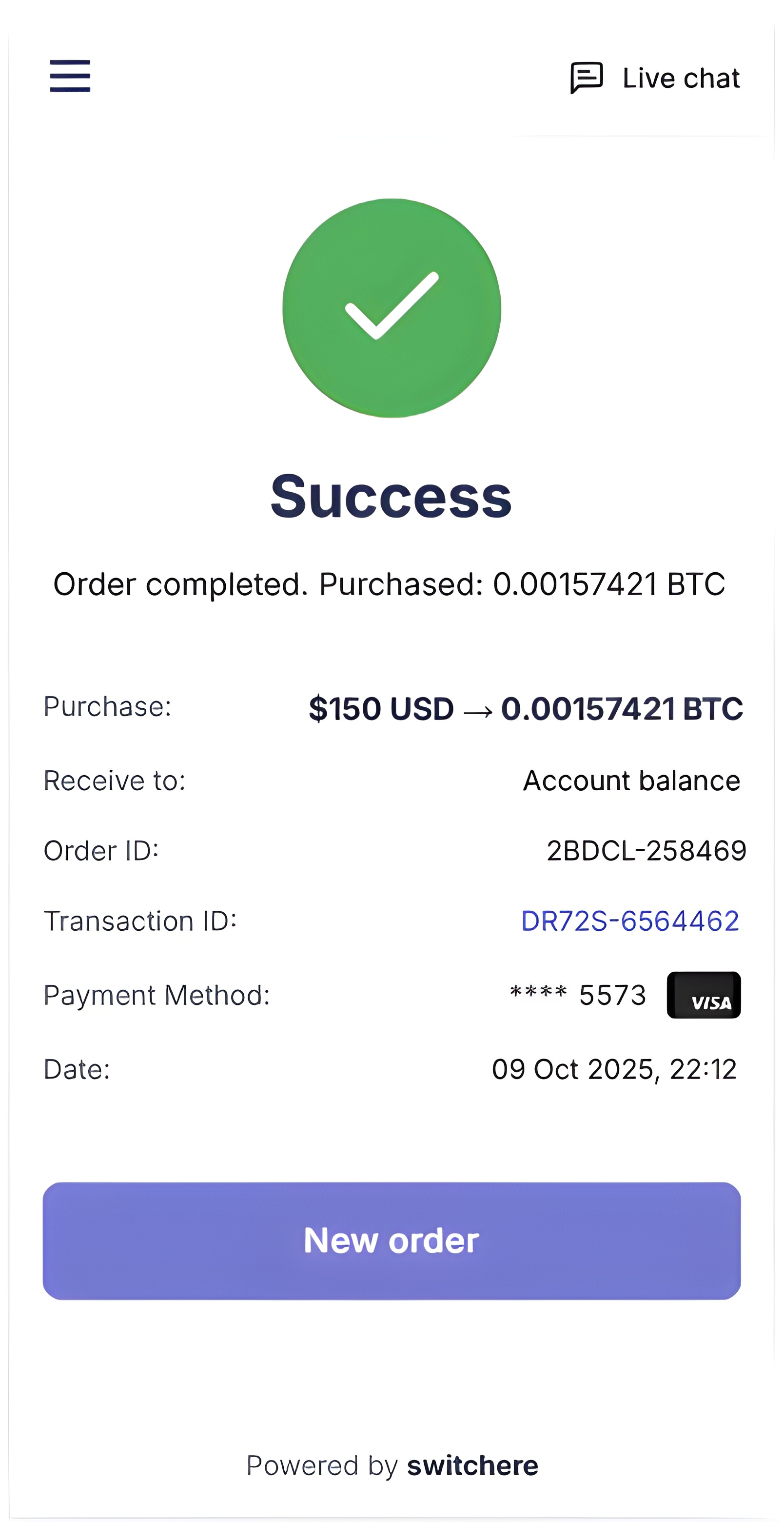Open transaction ID DR72S-6564462 link
Image resolution: width=784 pixels, height=1522 pixels.
630,921
